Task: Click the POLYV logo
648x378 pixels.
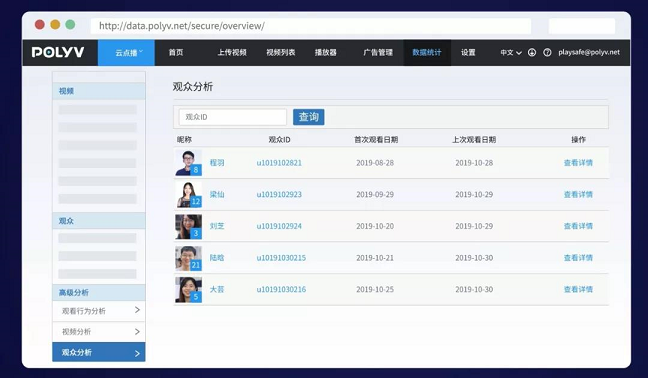Action: point(58,52)
